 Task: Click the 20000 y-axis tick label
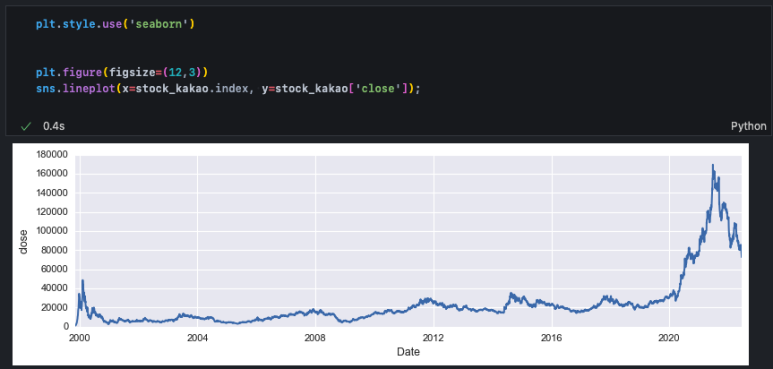(55, 307)
